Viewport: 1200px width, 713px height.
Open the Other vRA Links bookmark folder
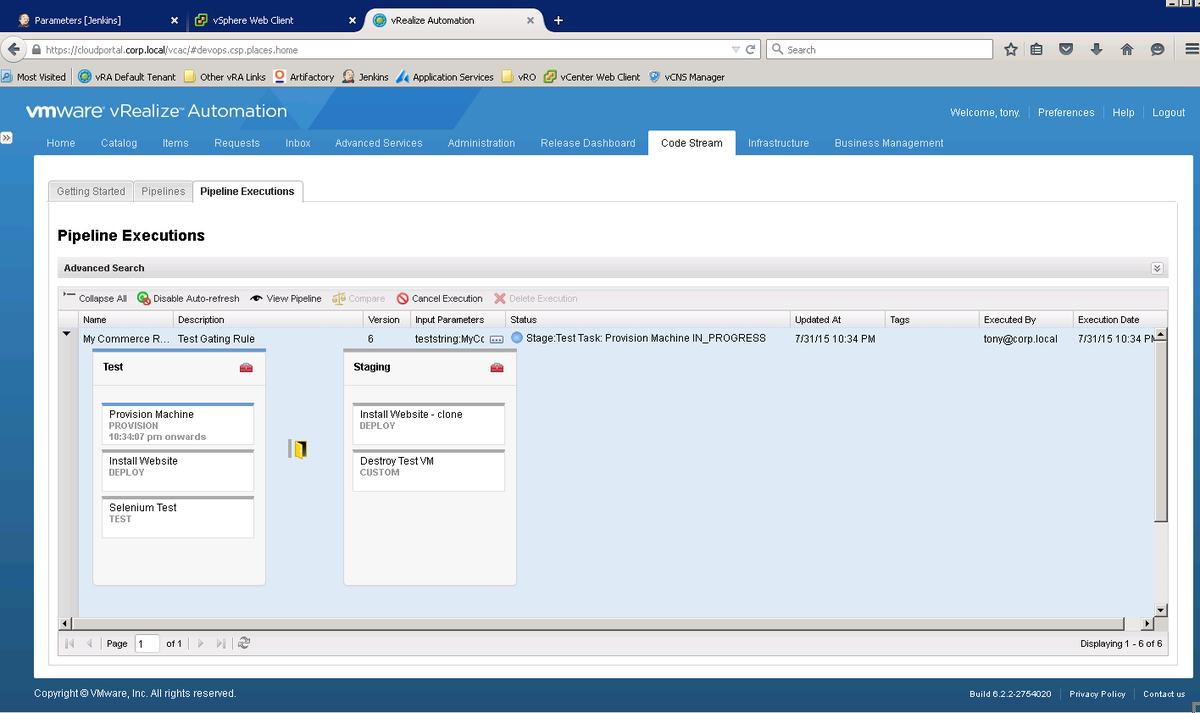224,76
